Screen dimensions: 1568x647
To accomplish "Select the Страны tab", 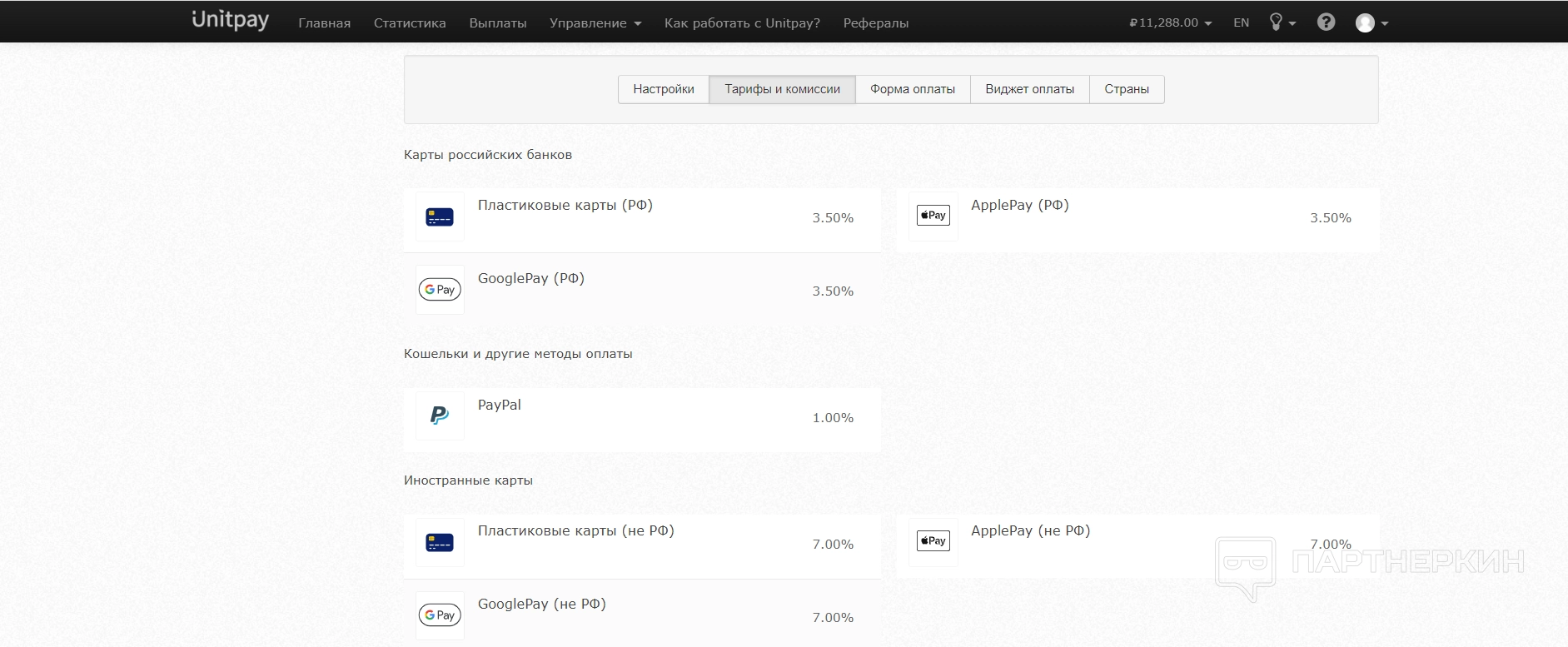I will pos(1126,89).
